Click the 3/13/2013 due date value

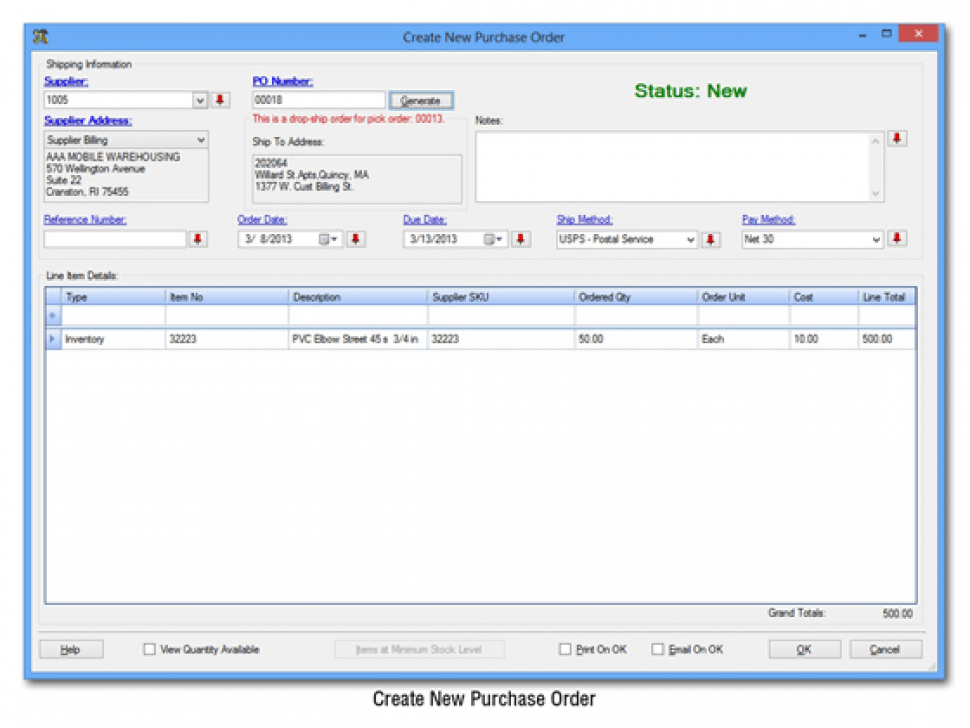(434, 239)
